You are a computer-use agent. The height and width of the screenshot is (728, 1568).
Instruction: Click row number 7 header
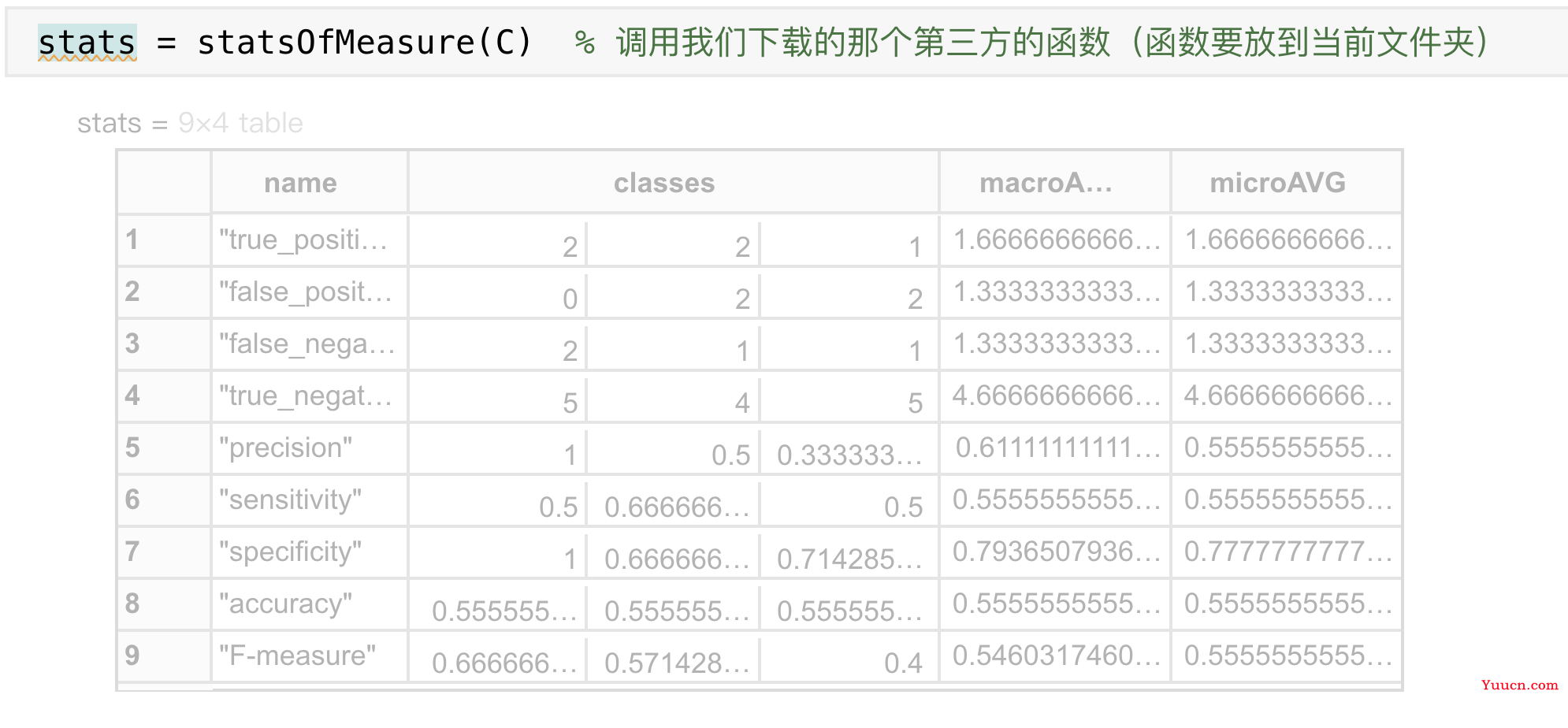click(164, 552)
